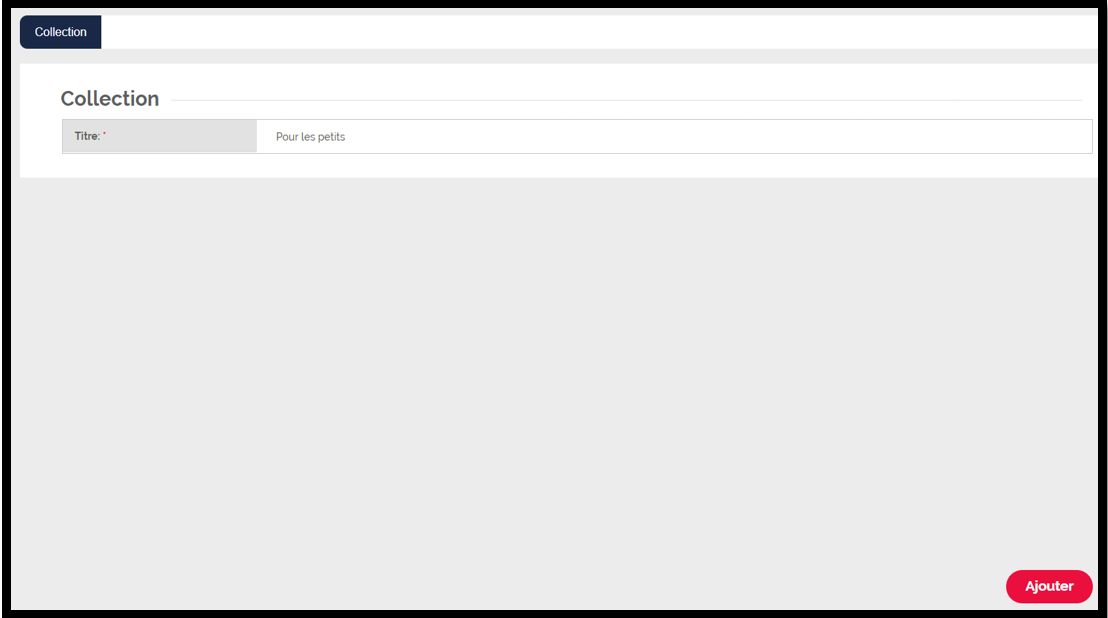The image size is (1108, 618).
Task: Click the Titre input field with 'Pour les petits'
Action: pos(674,136)
